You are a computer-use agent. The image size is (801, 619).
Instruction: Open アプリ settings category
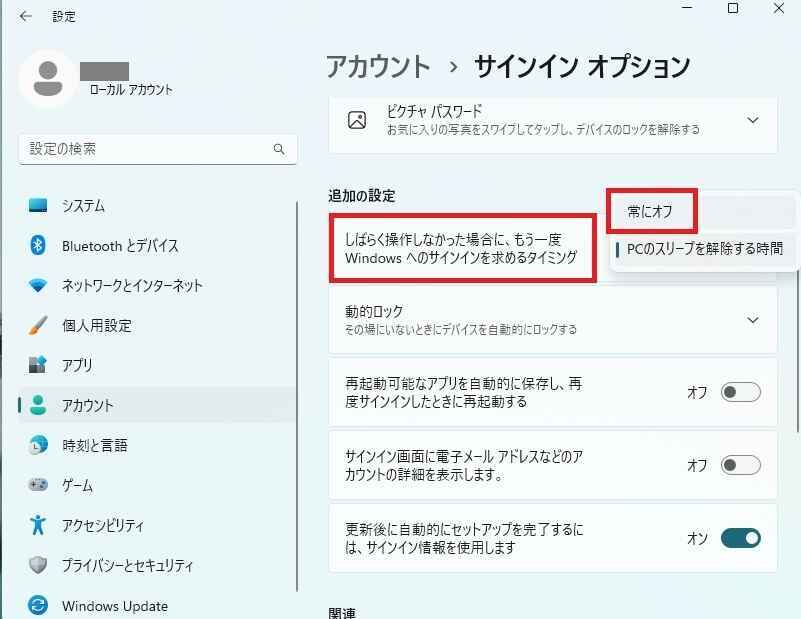(157, 365)
